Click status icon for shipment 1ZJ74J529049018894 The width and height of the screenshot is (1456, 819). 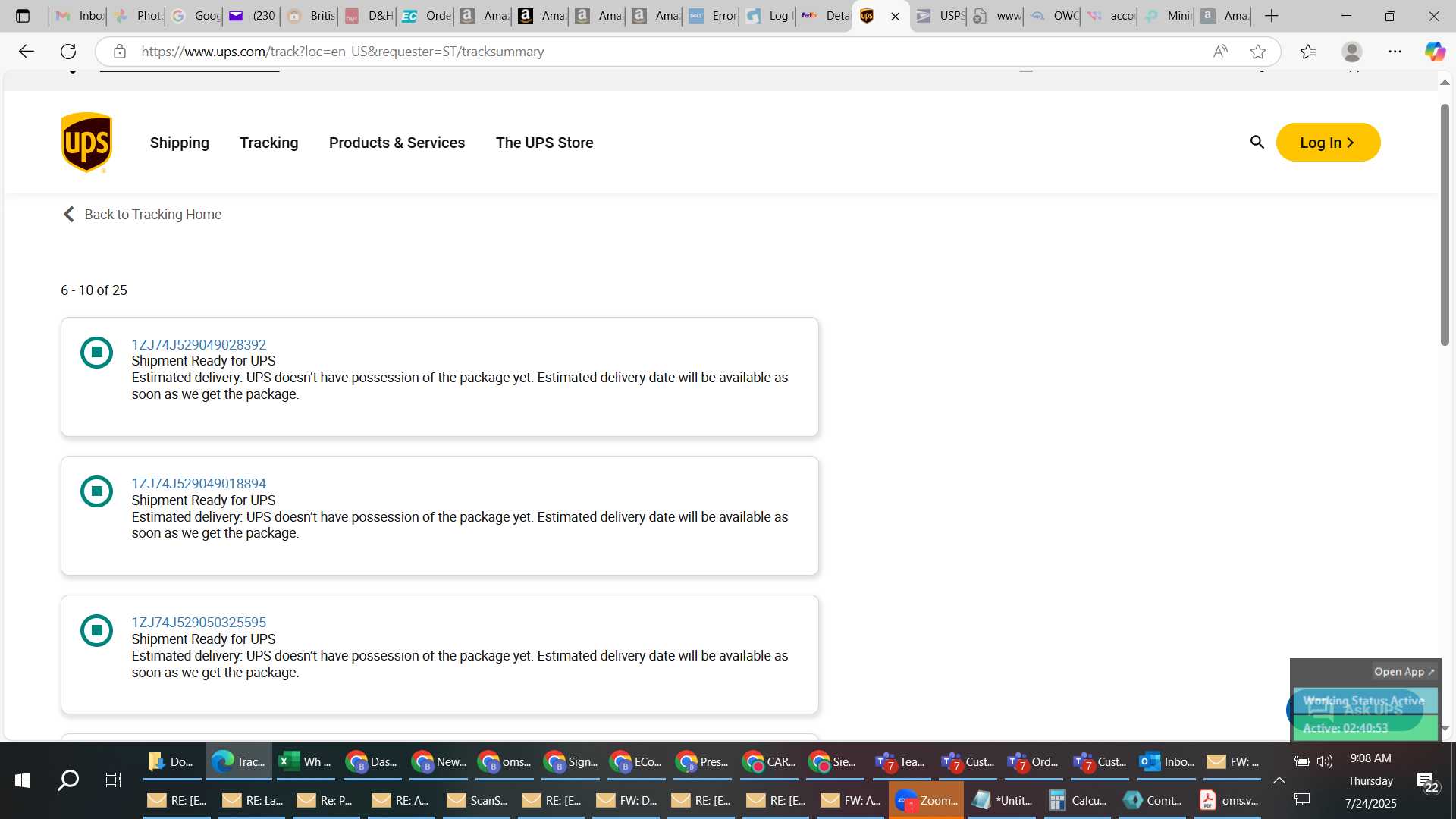coord(96,491)
